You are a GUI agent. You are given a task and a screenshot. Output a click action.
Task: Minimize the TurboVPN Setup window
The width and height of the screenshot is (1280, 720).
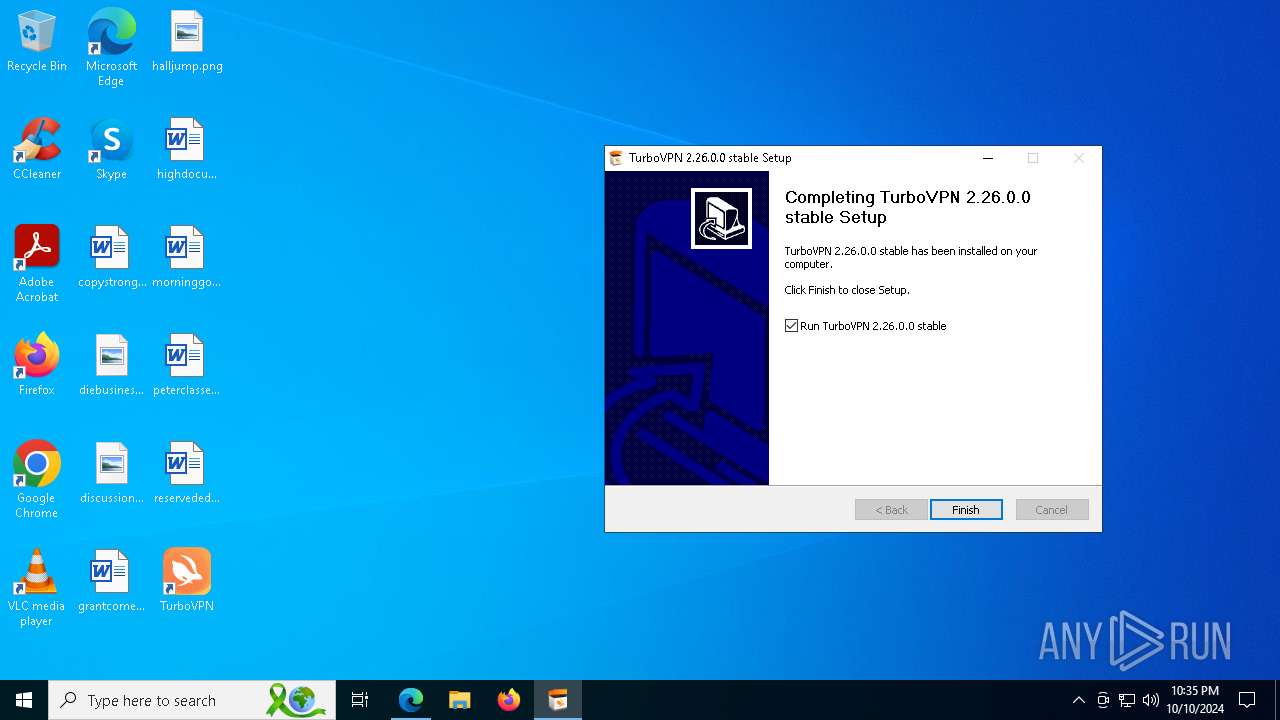[x=988, y=158]
